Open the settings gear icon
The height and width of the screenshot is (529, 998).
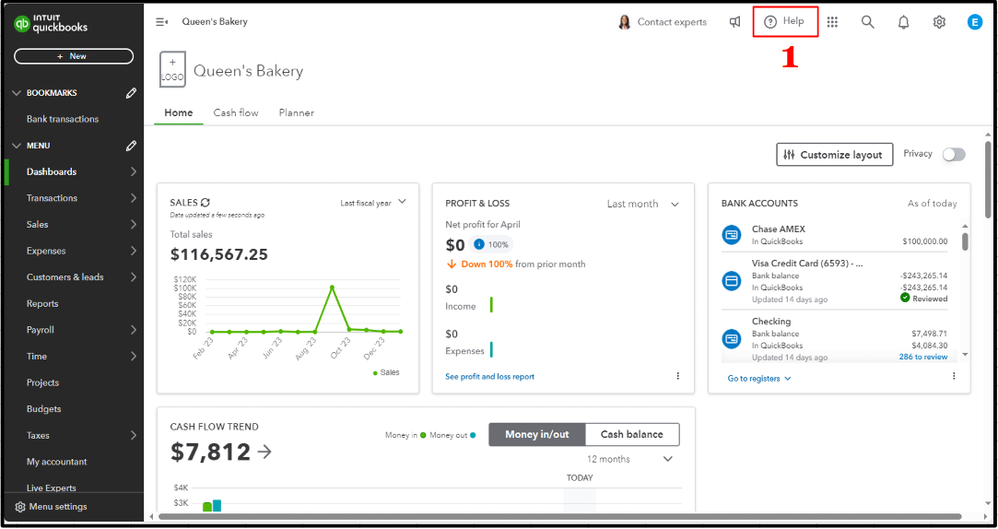click(x=939, y=22)
